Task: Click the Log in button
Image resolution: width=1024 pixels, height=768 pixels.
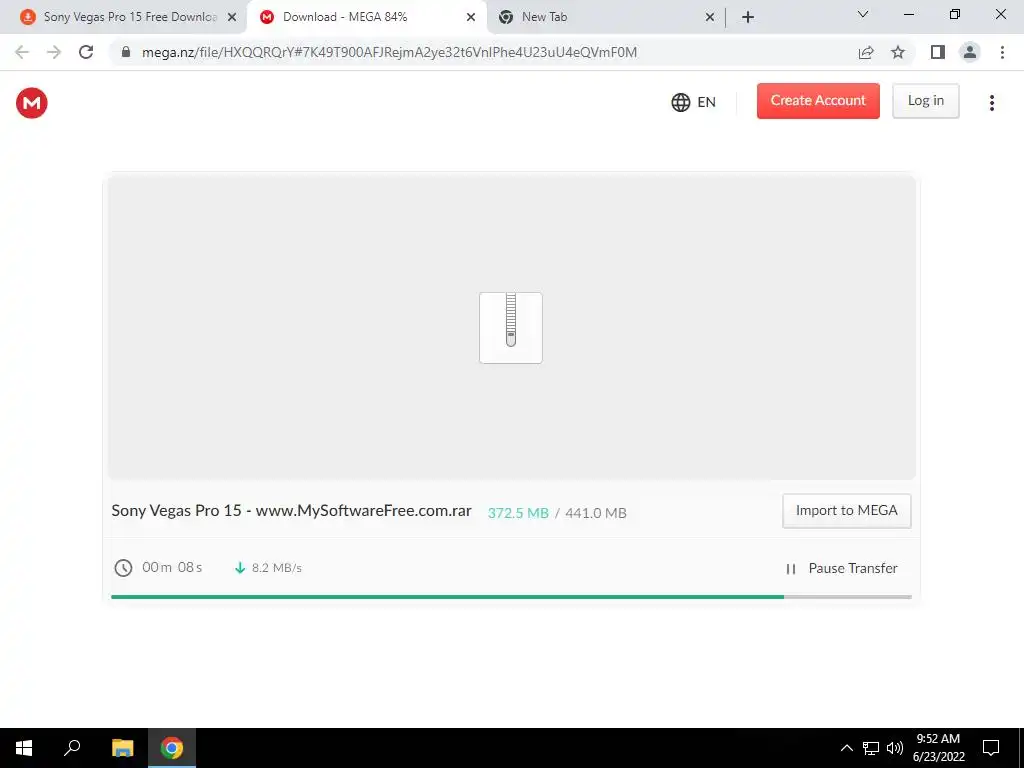Action: [925, 101]
